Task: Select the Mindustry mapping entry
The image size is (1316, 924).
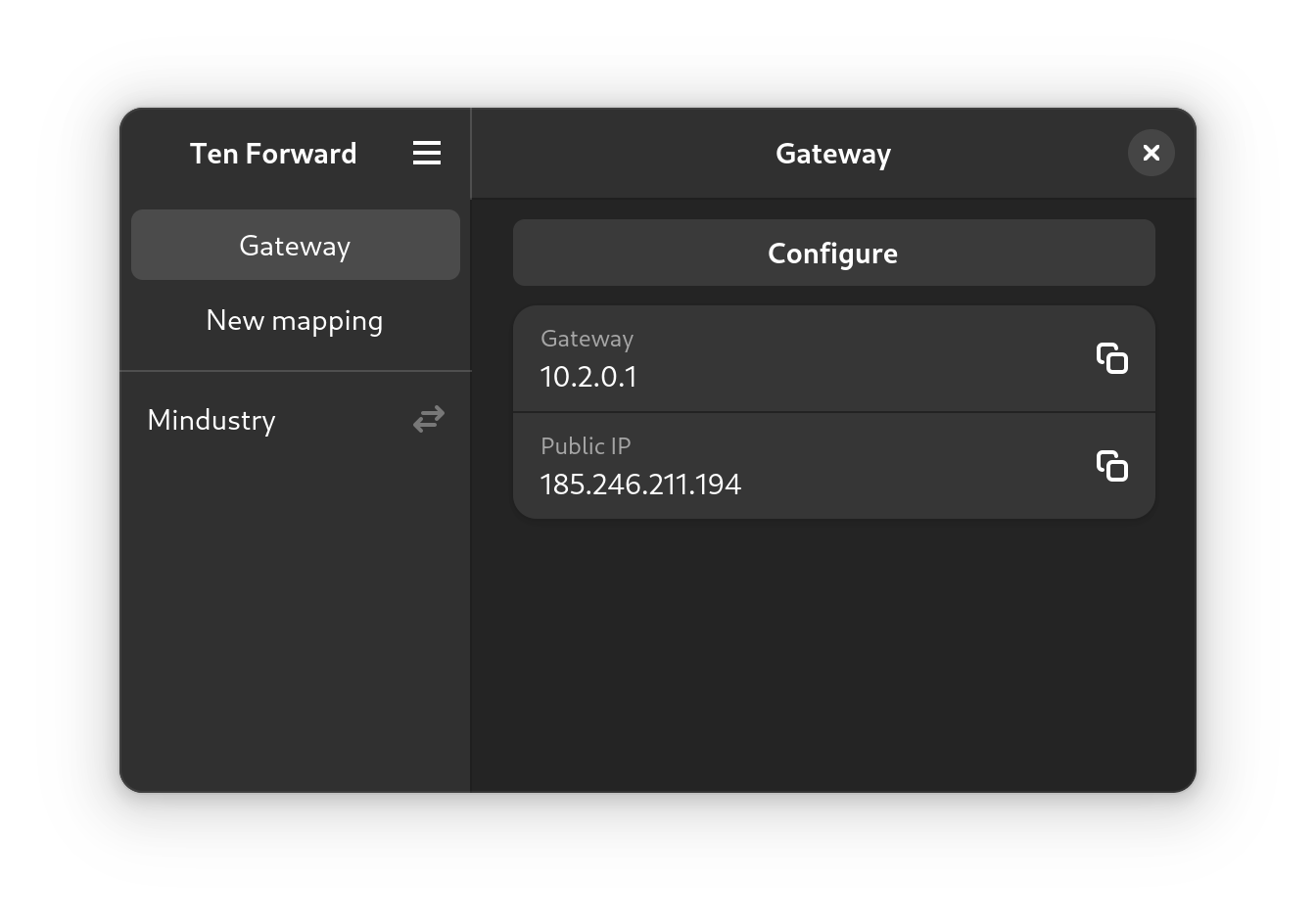Action: [x=296, y=420]
